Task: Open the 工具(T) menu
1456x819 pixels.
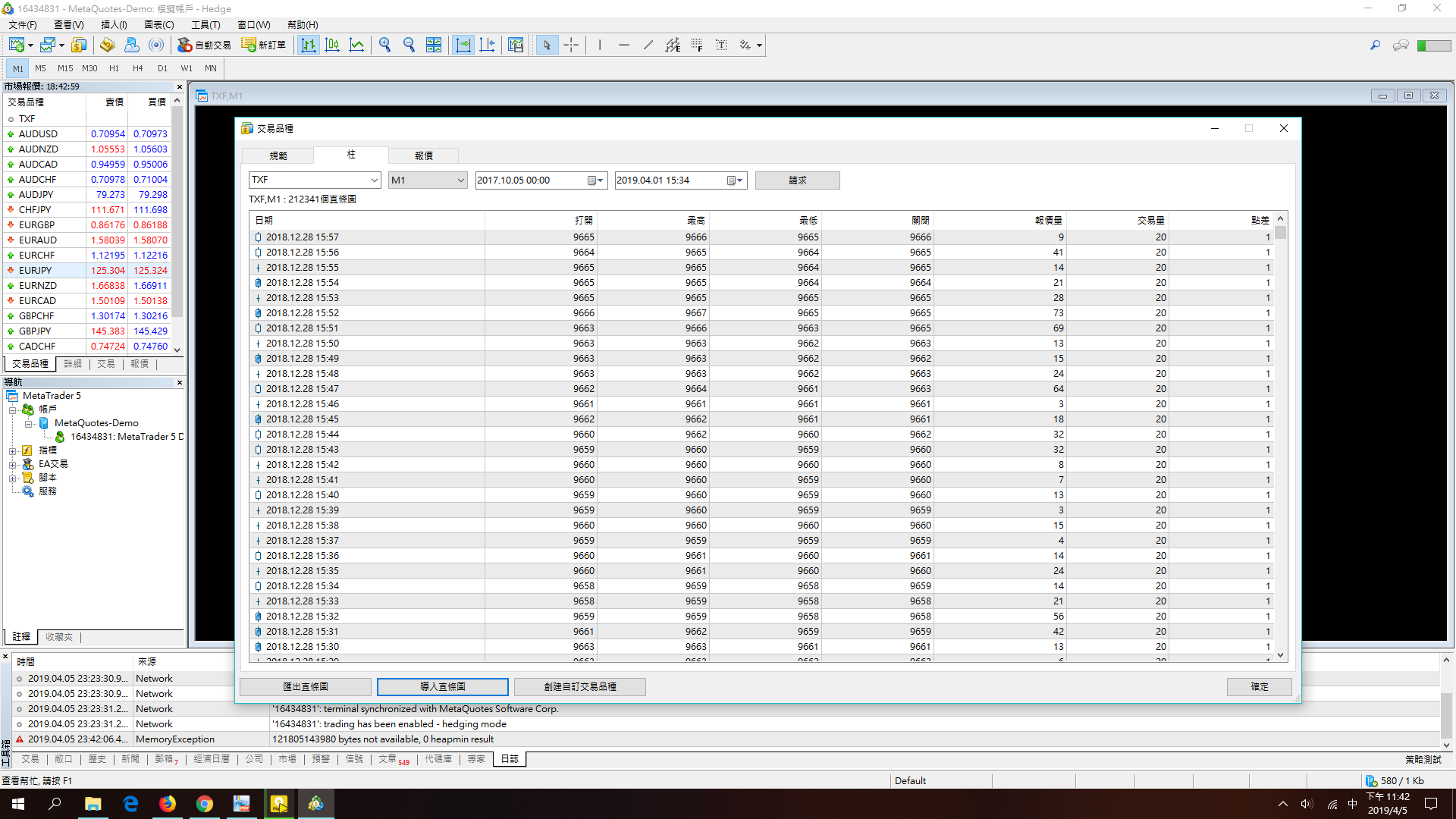Action: (206, 25)
